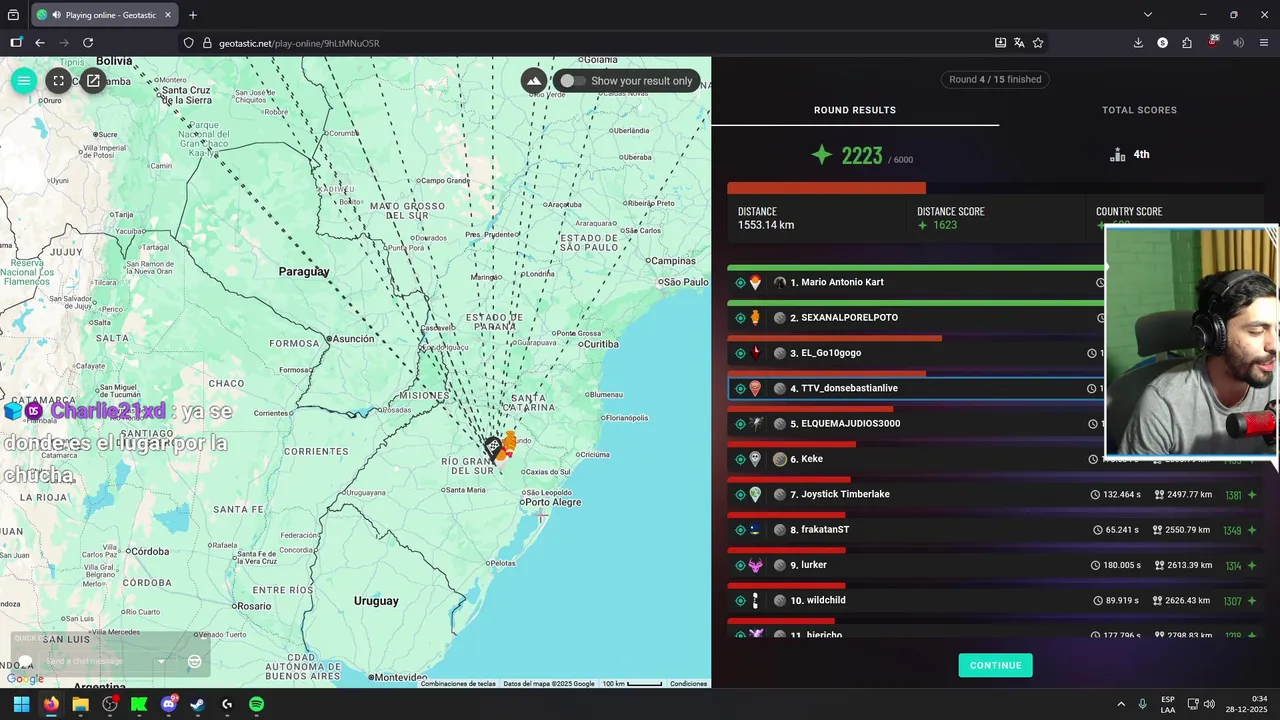Close the Playing online - Geotastic tab
This screenshot has width=1280, height=720.
pos(168,15)
